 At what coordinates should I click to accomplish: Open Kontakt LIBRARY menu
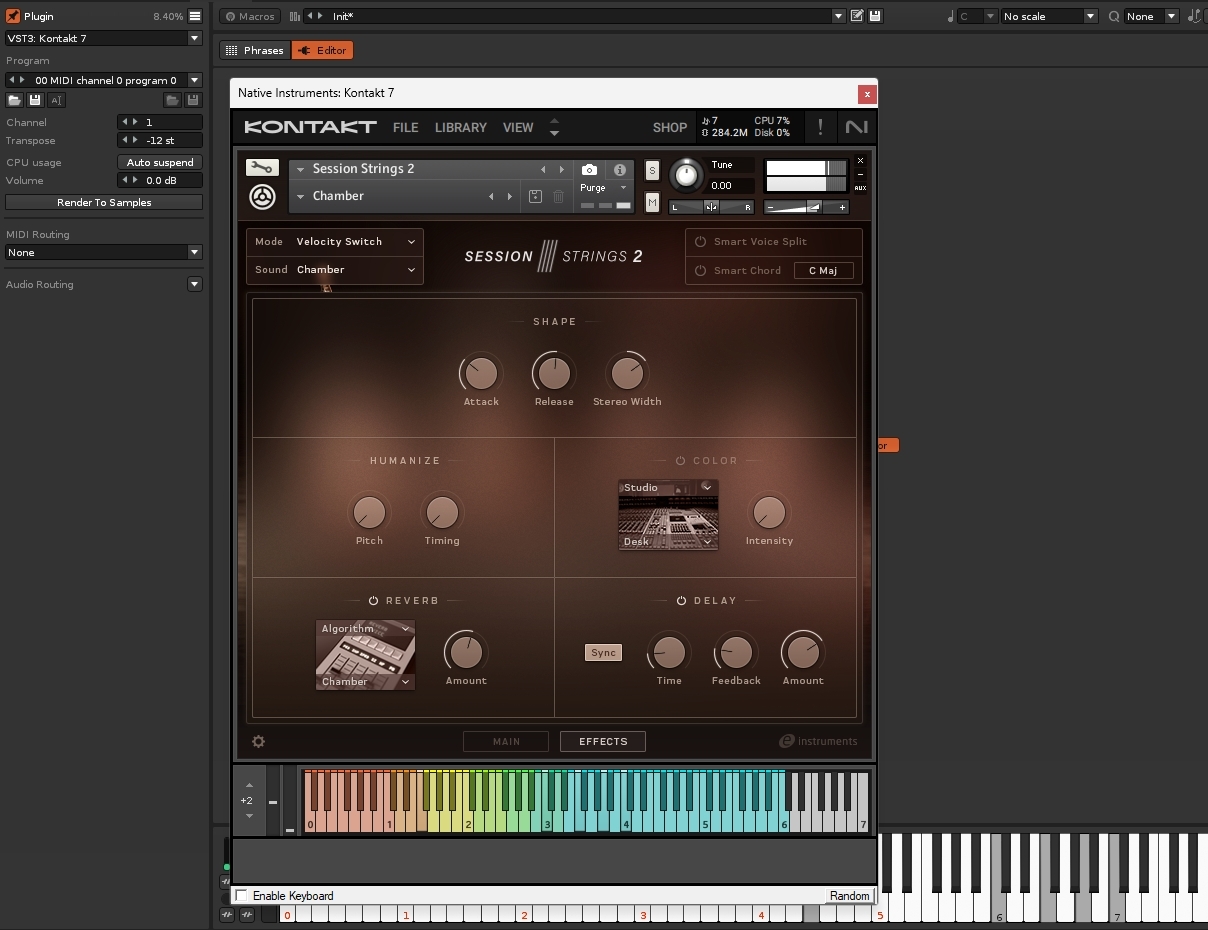[461, 128]
